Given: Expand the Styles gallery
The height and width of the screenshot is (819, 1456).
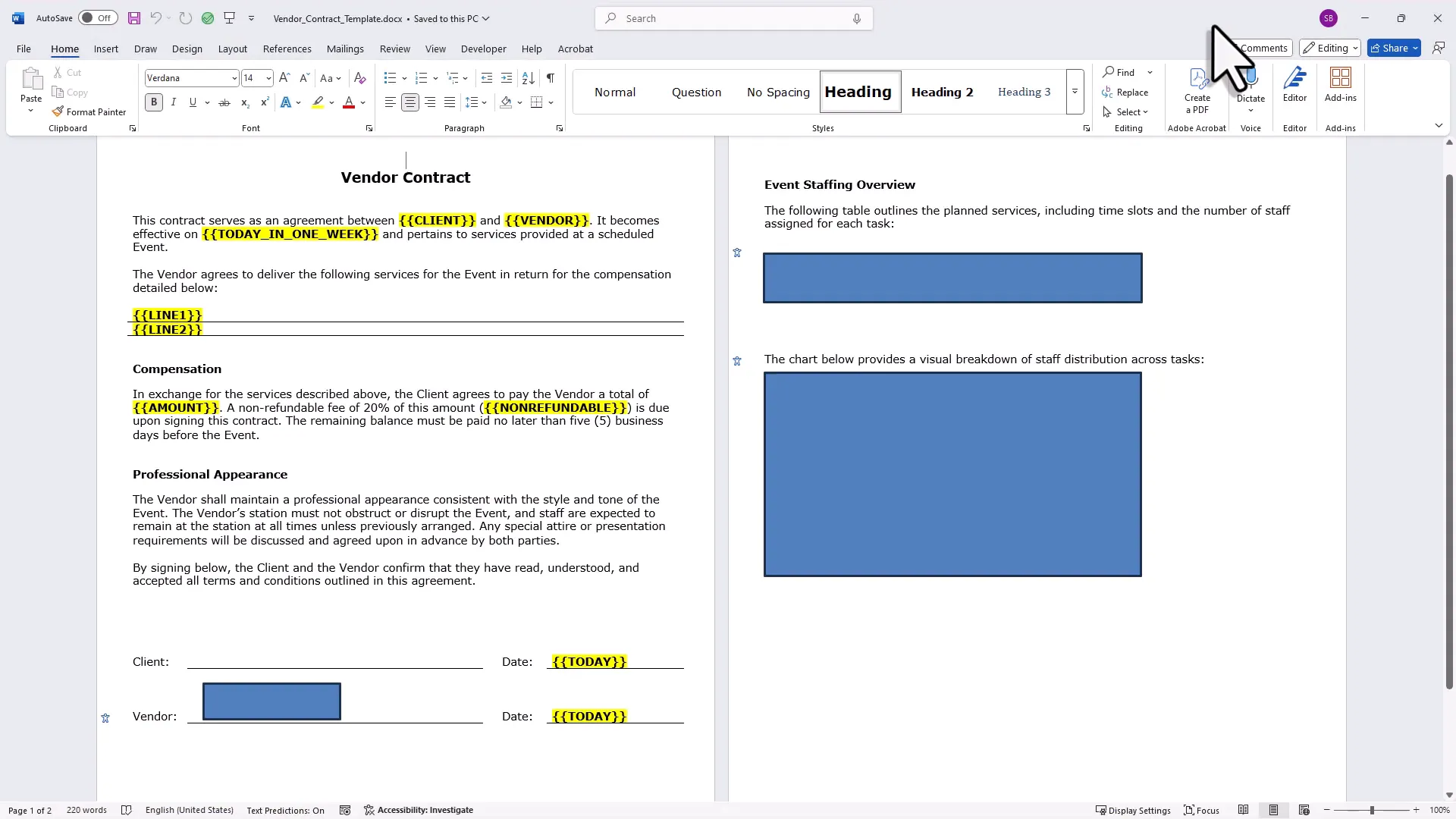Looking at the screenshot, I should pos(1075,92).
